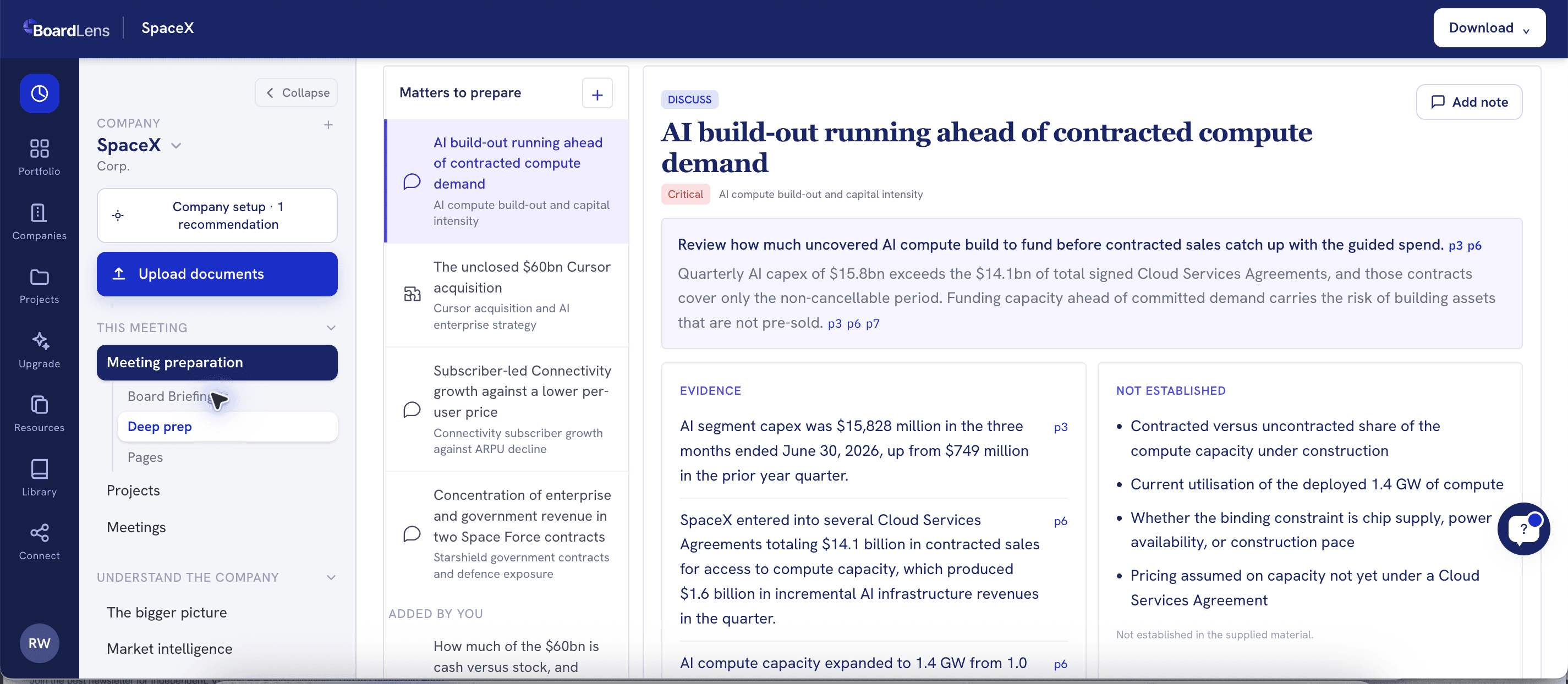
Task: Open the RW user avatar
Action: coord(39,643)
